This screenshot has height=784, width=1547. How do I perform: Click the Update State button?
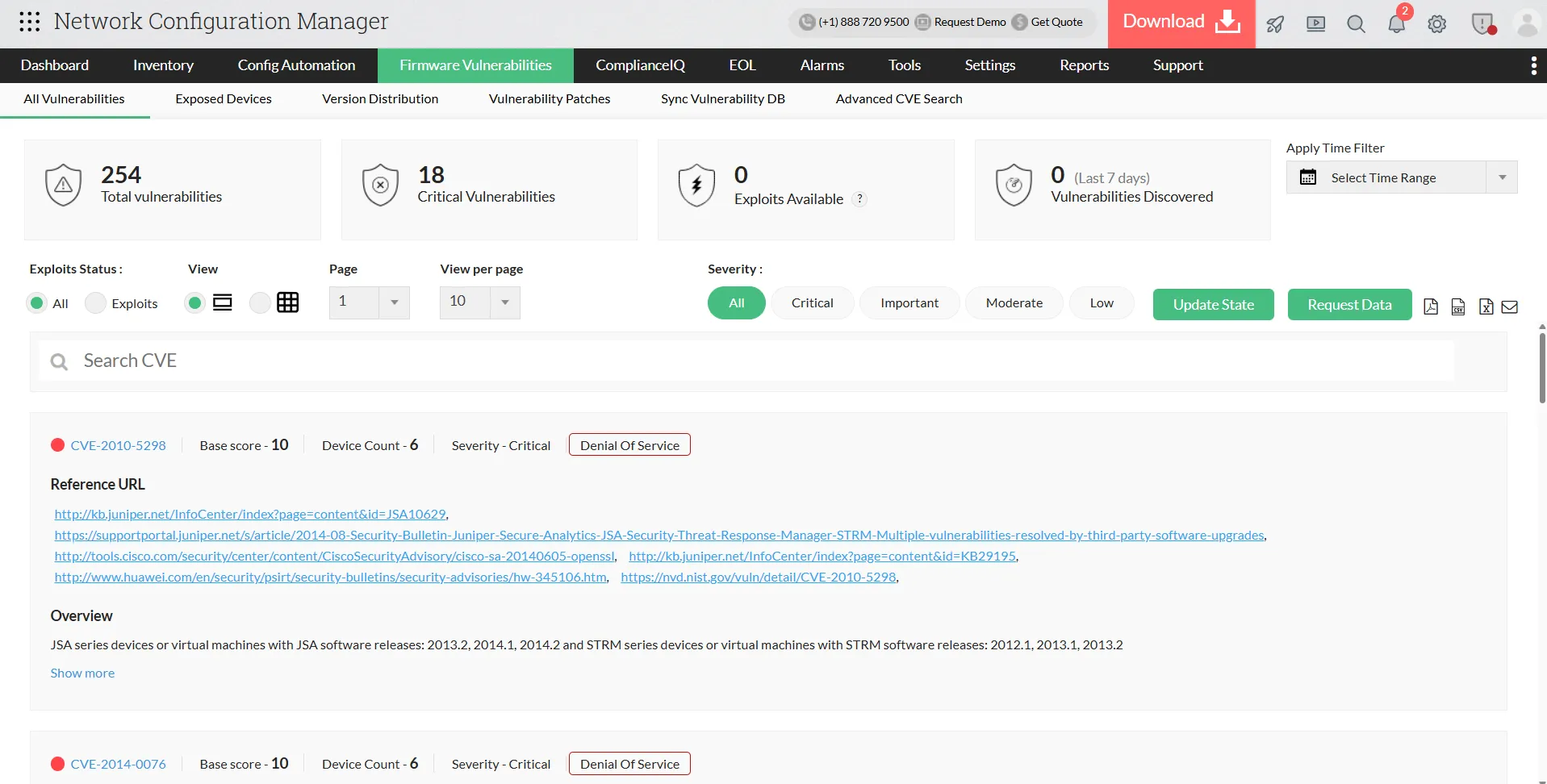pos(1213,305)
